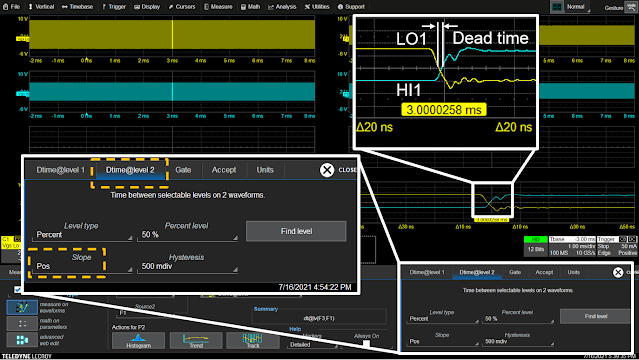639x360 pixels.
Task: Open the File menu
Action: click(x=11, y=7)
